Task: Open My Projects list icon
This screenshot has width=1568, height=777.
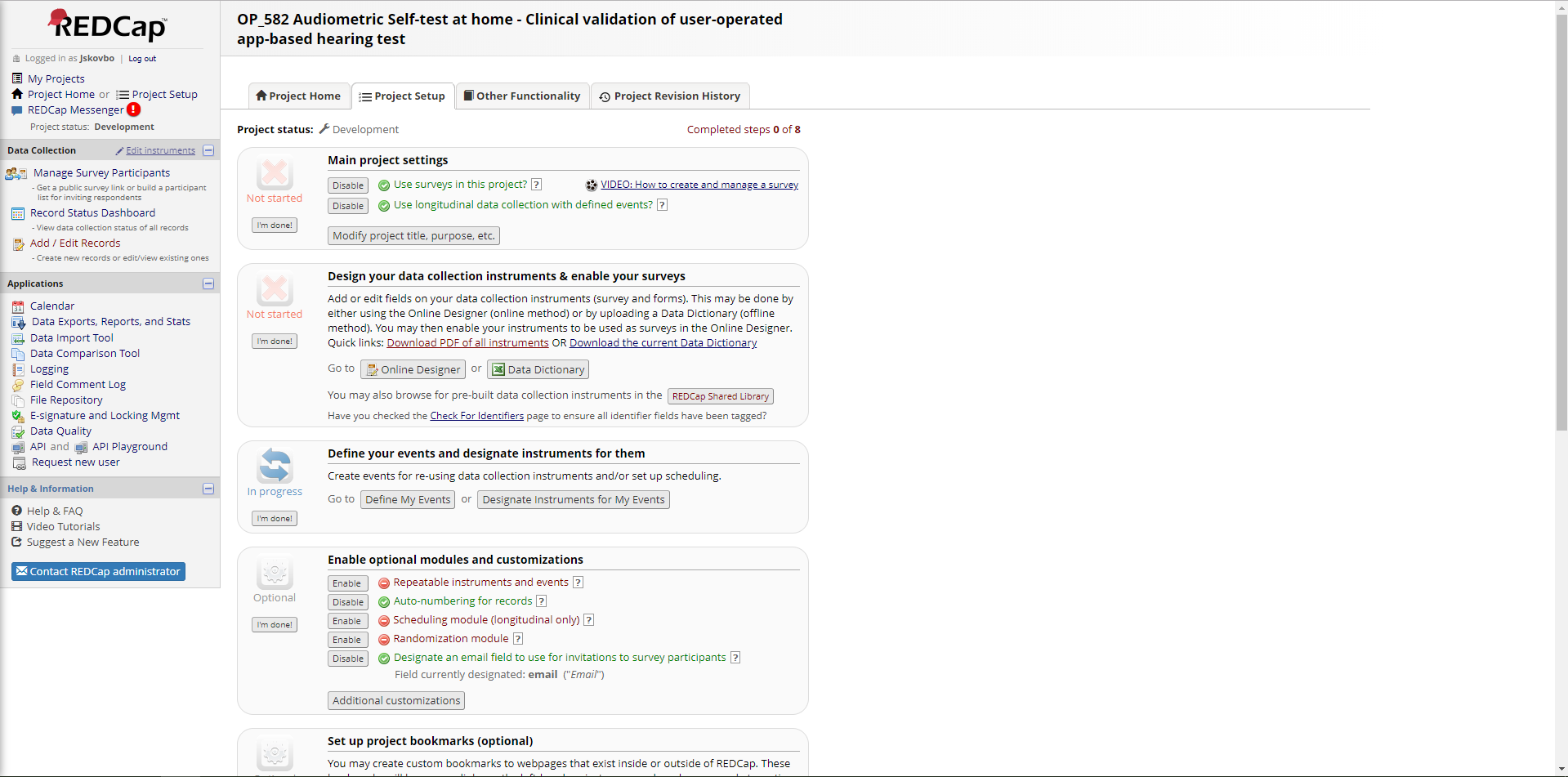Action: [17, 78]
